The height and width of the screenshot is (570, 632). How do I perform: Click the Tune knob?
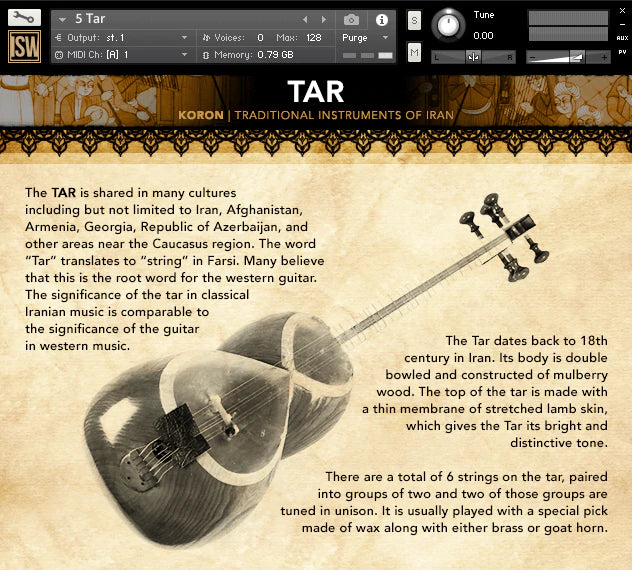pyautogui.click(x=448, y=25)
